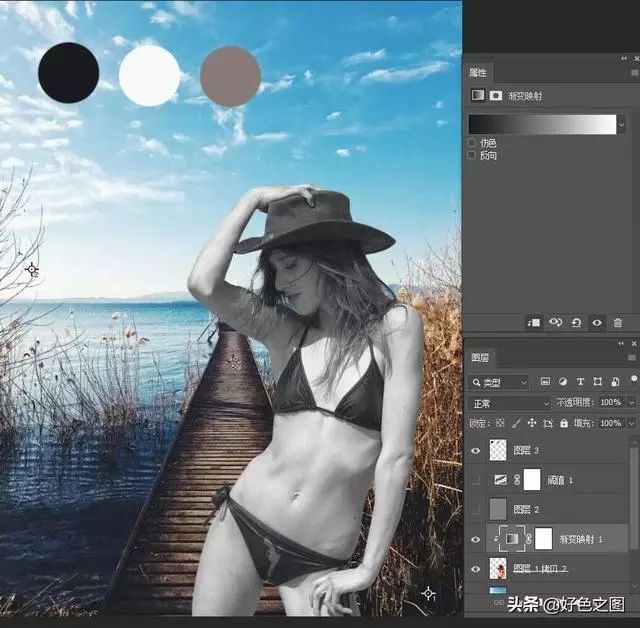Screen dimensions: 640x628
Task: Click the clip to layer icon in Properties
Action: pos(535,322)
